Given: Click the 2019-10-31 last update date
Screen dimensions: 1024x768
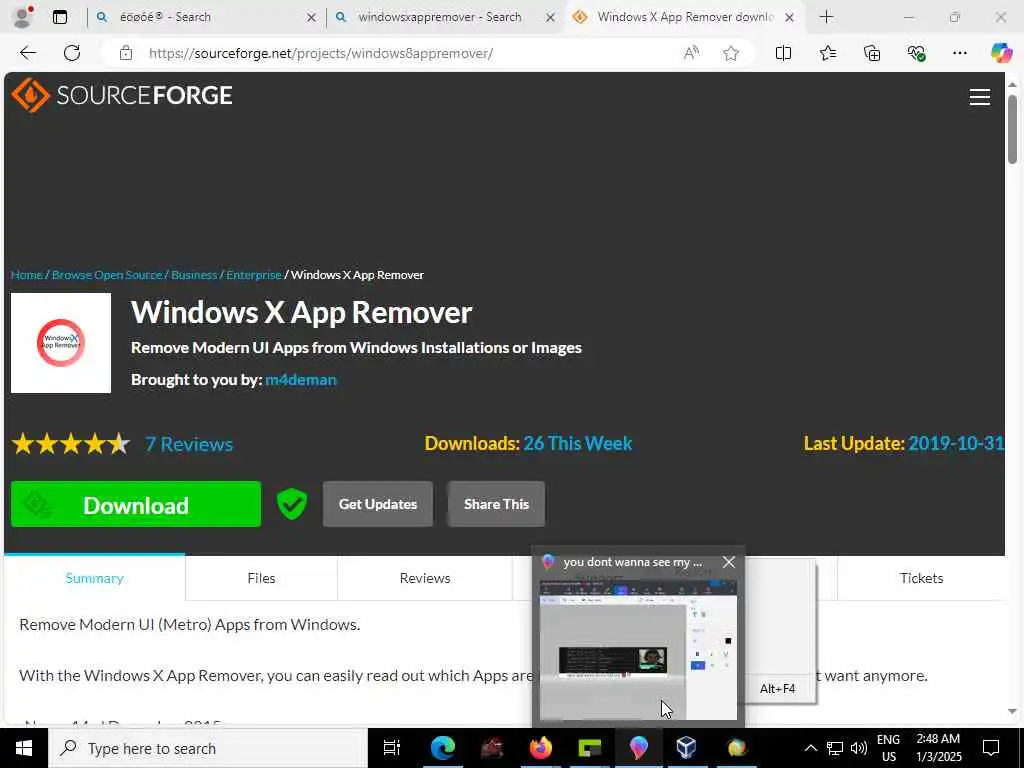Looking at the screenshot, I should [x=955, y=443].
